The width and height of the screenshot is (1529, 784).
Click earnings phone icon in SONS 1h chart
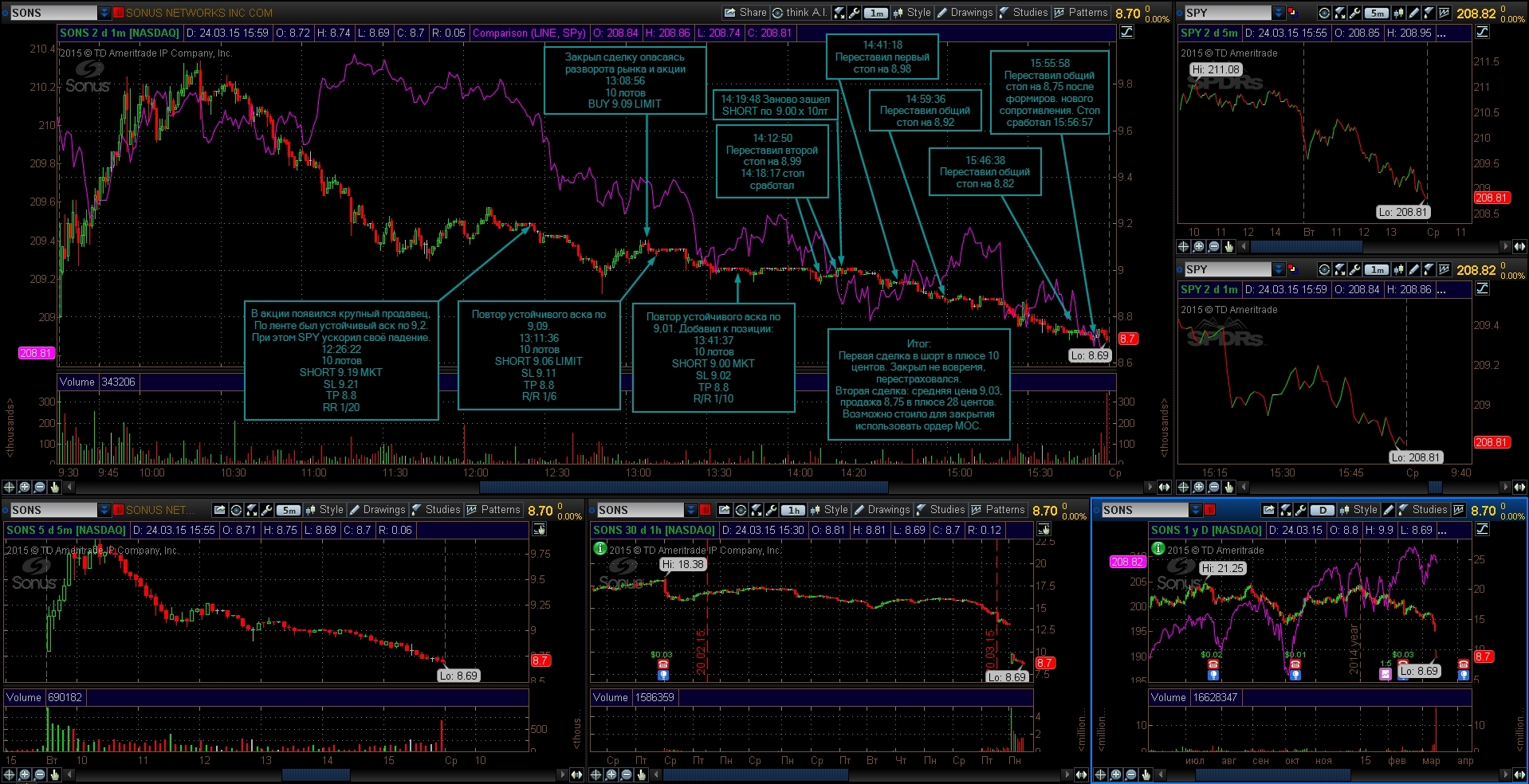662,664
